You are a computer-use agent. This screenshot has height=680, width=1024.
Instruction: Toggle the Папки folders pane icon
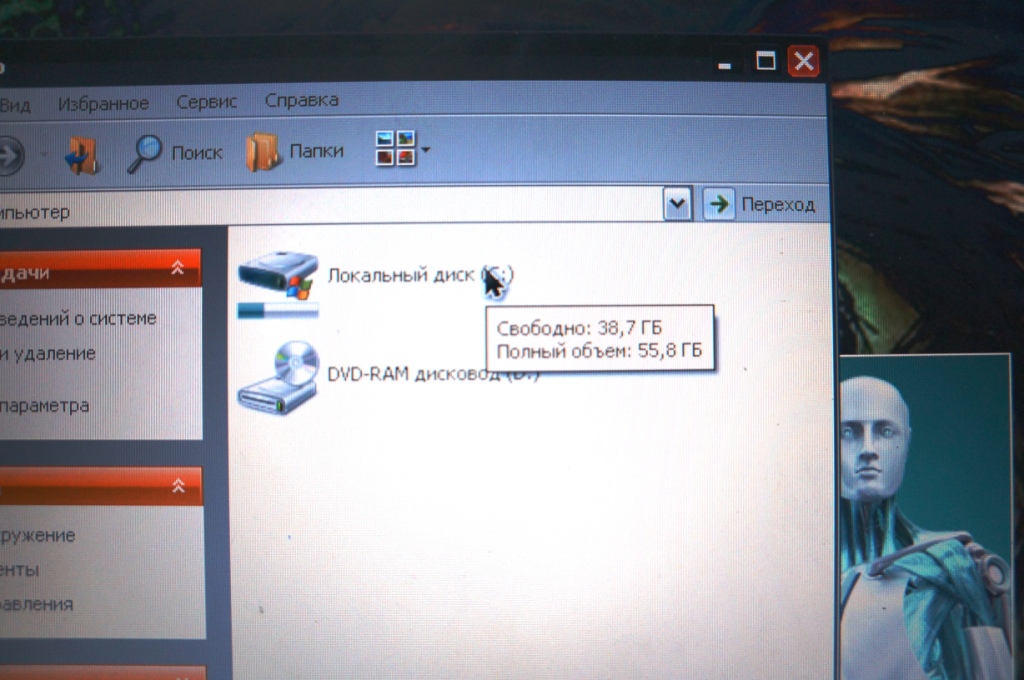pyautogui.click(x=263, y=152)
